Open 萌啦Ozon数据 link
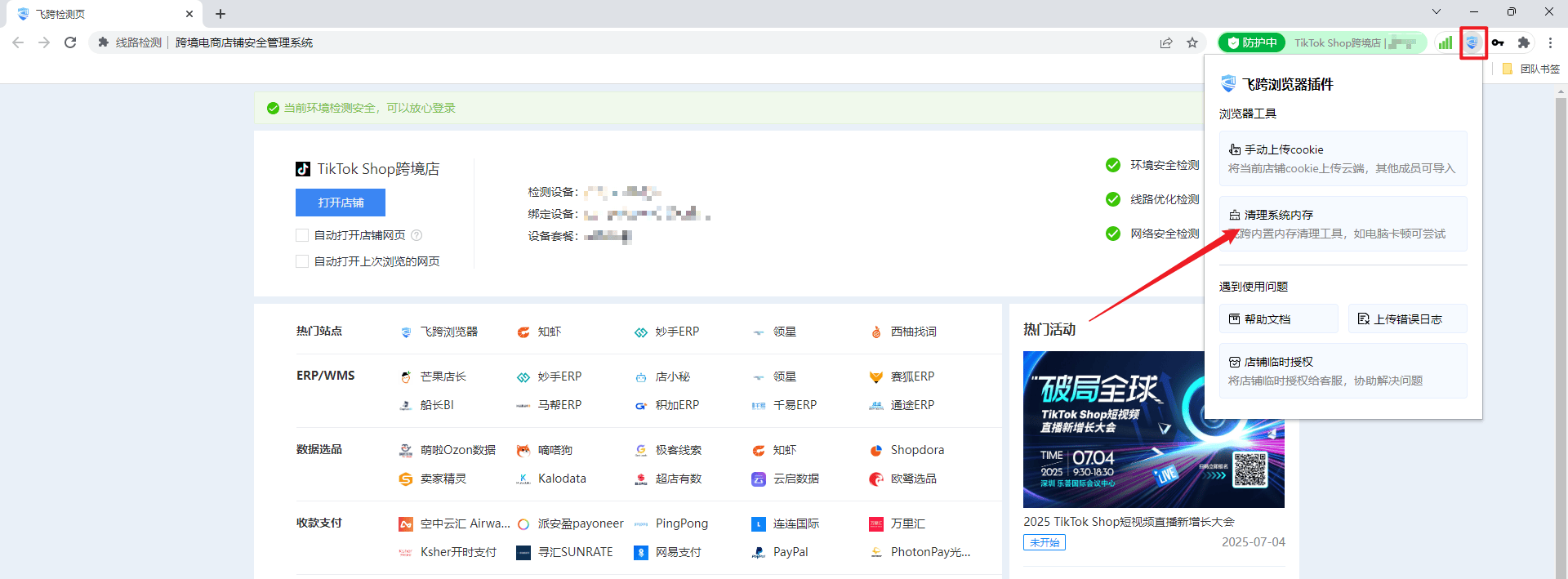This screenshot has width=1568, height=579. point(448,450)
